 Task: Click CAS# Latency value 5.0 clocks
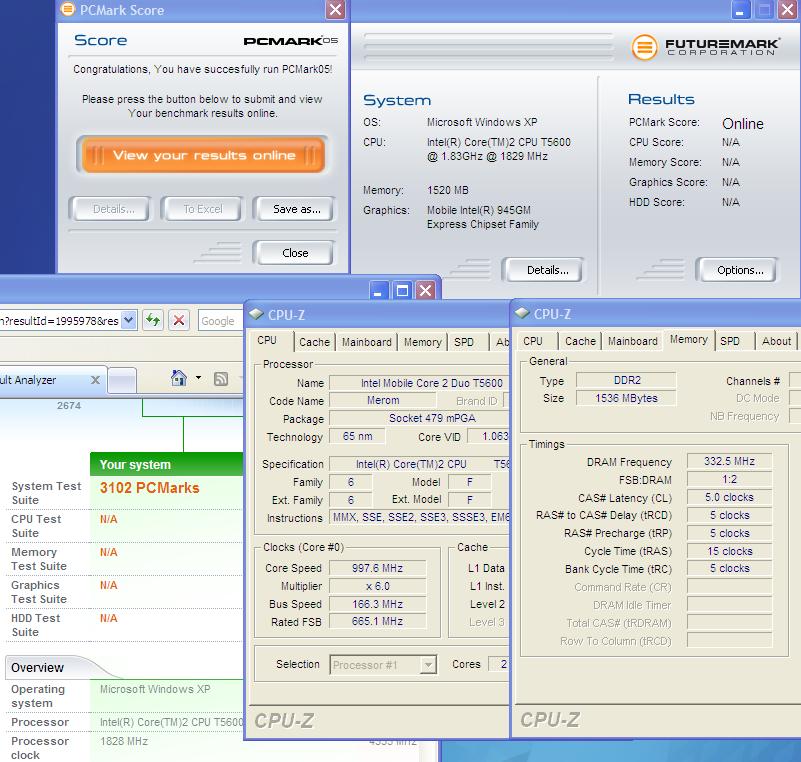[x=729, y=497]
